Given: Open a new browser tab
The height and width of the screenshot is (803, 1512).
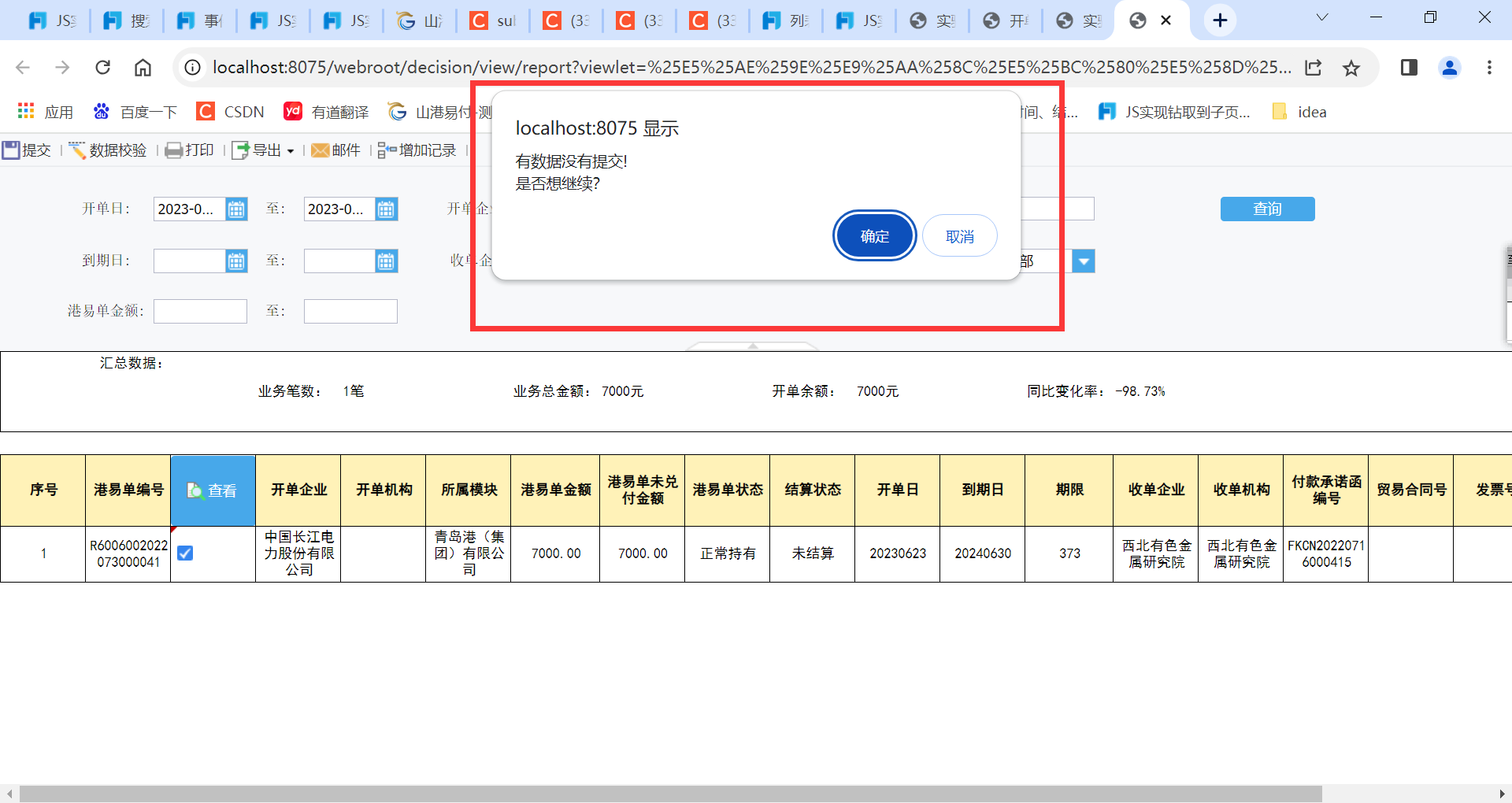Looking at the screenshot, I should click(x=1220, y=20).
